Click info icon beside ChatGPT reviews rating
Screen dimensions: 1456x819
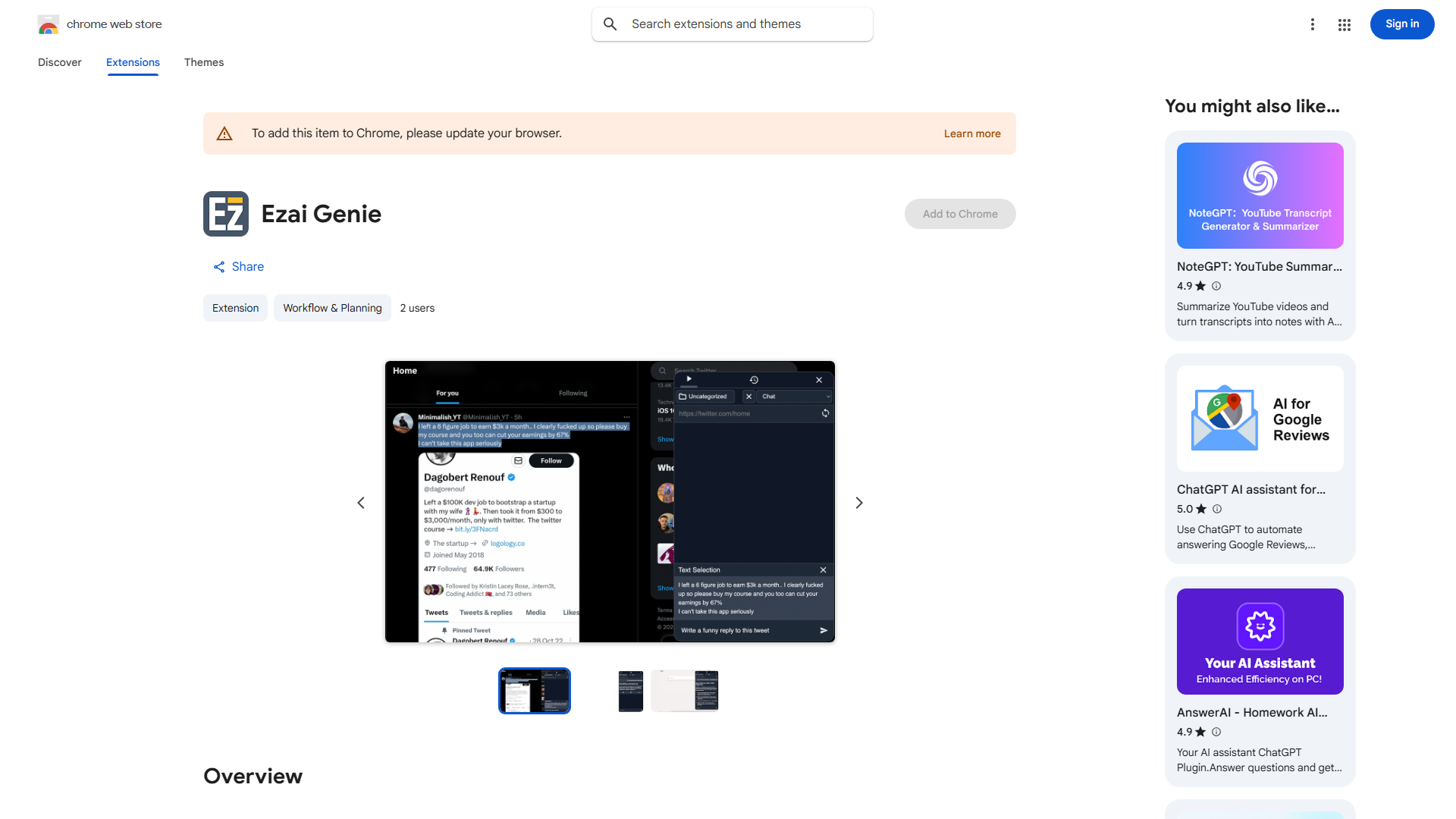click(x=1217, y=509)
